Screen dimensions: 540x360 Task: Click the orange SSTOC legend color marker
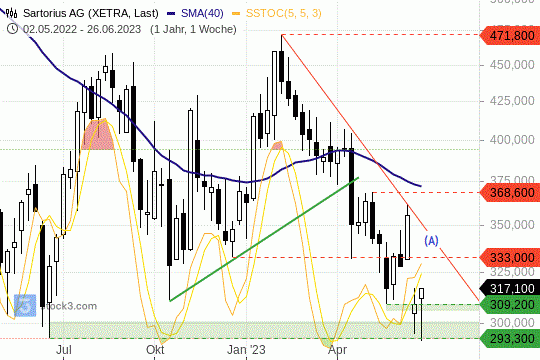pyautogui.click(x=236, y=14)
